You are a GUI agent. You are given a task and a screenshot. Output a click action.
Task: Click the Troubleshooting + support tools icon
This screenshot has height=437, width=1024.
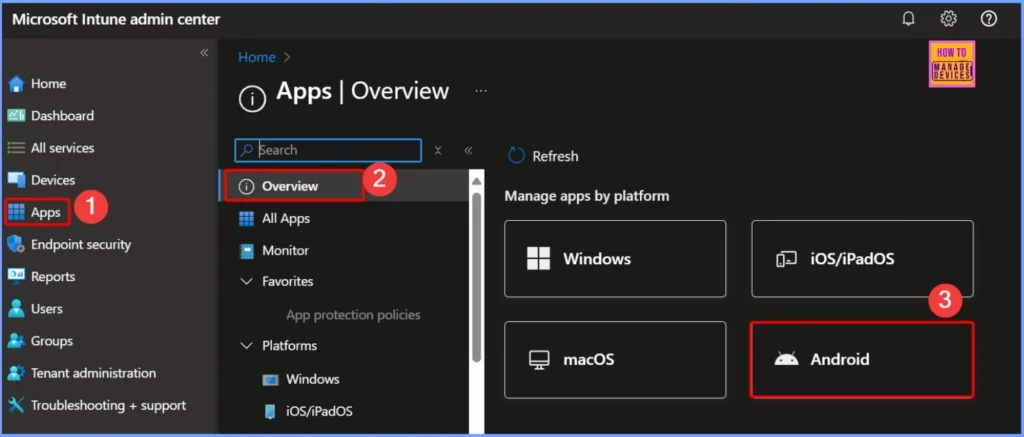16,405
